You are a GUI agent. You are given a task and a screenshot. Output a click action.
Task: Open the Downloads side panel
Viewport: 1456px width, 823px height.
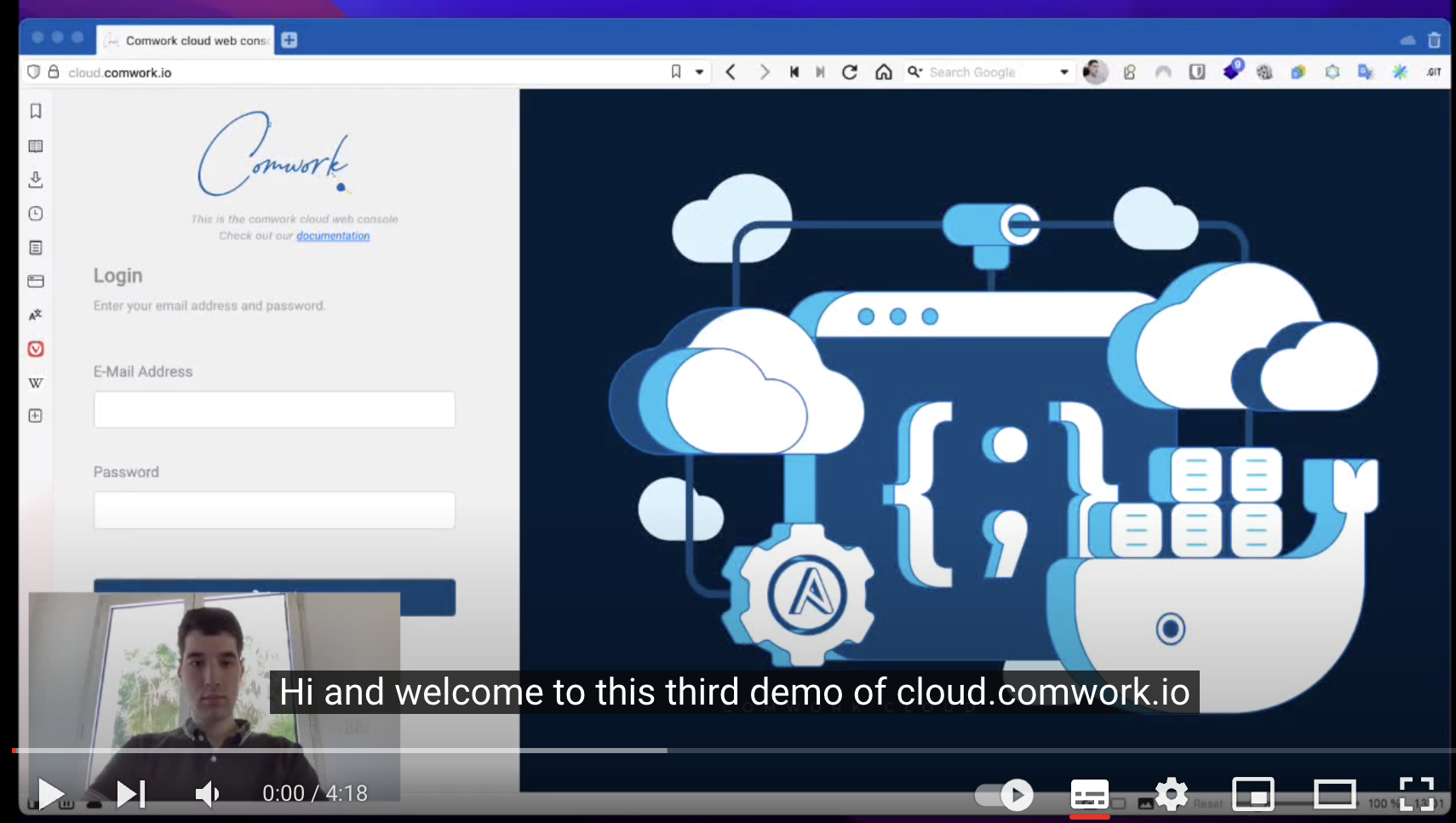pos(36,180)
